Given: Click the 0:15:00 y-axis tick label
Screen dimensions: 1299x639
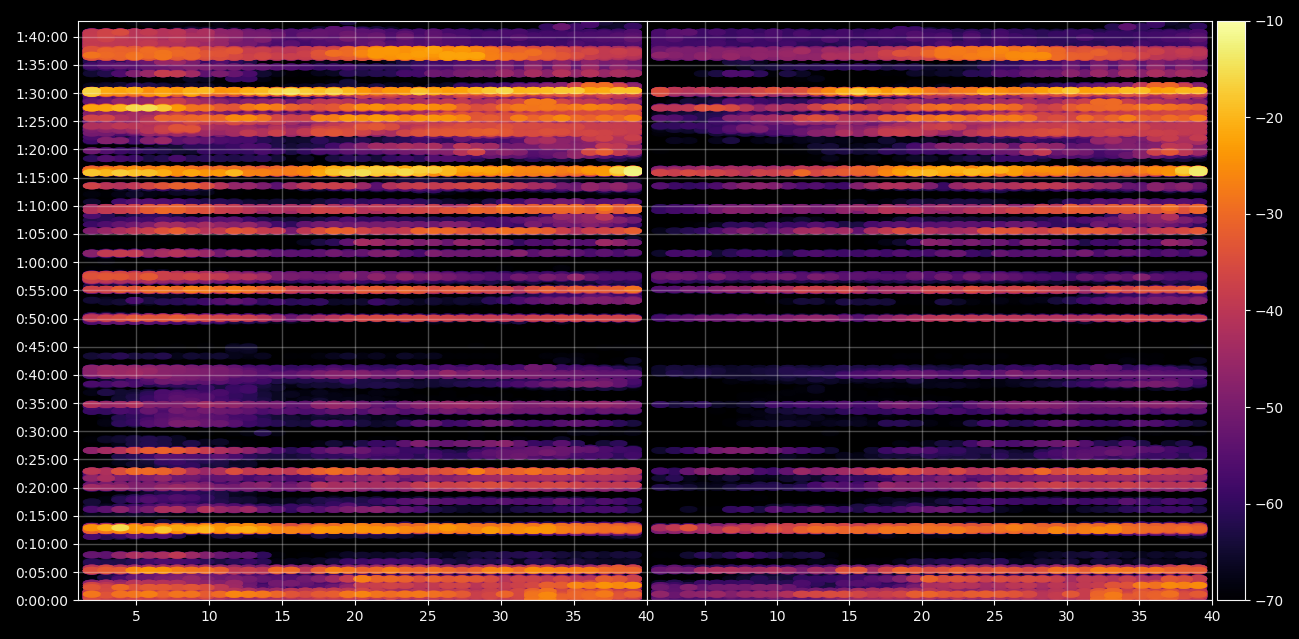Looking at the screenshot, I should tap(42, 516).
